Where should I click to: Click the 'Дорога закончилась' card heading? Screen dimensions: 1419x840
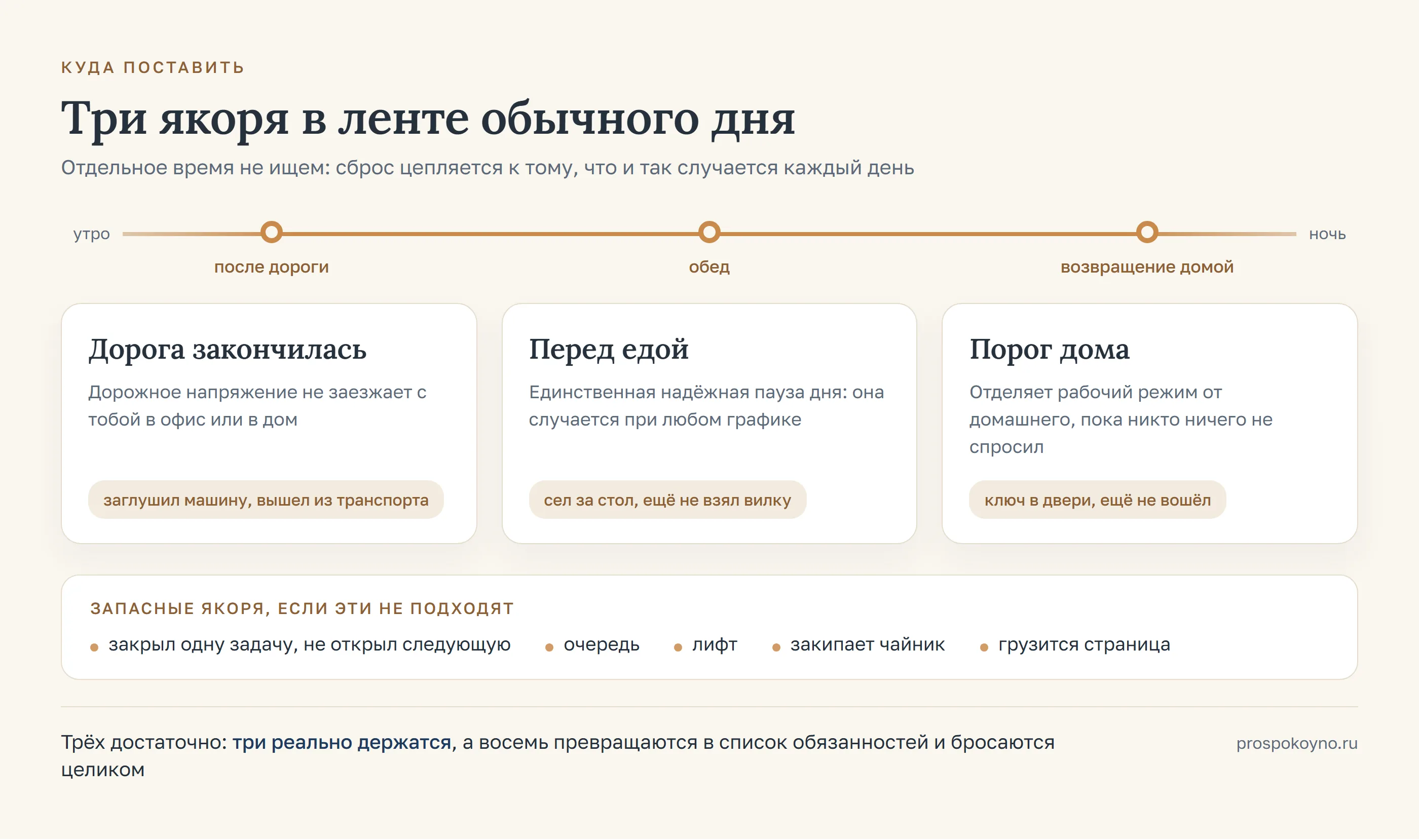[x=228, y=349]
